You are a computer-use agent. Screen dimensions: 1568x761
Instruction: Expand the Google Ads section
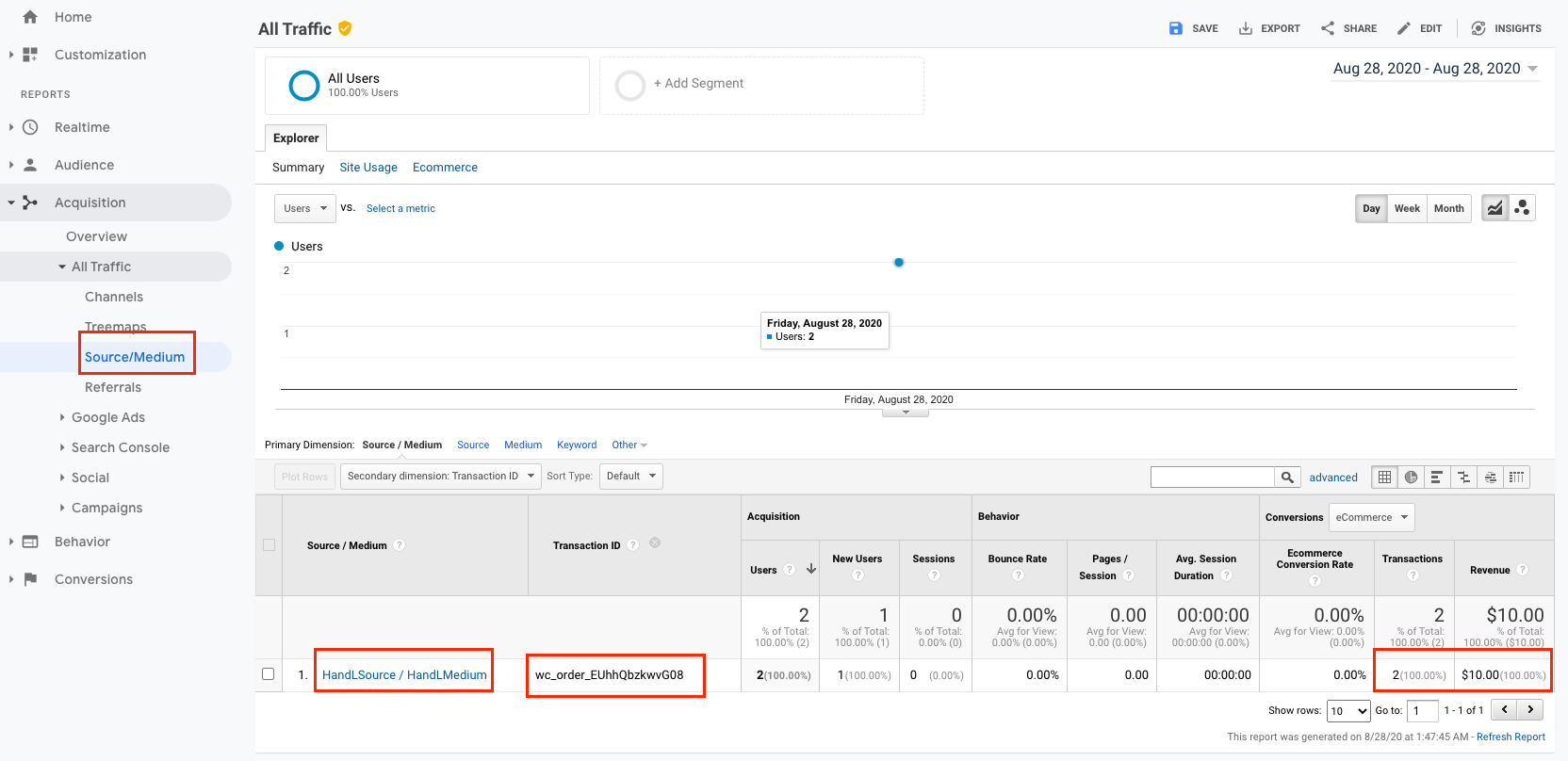coord(107,417)
